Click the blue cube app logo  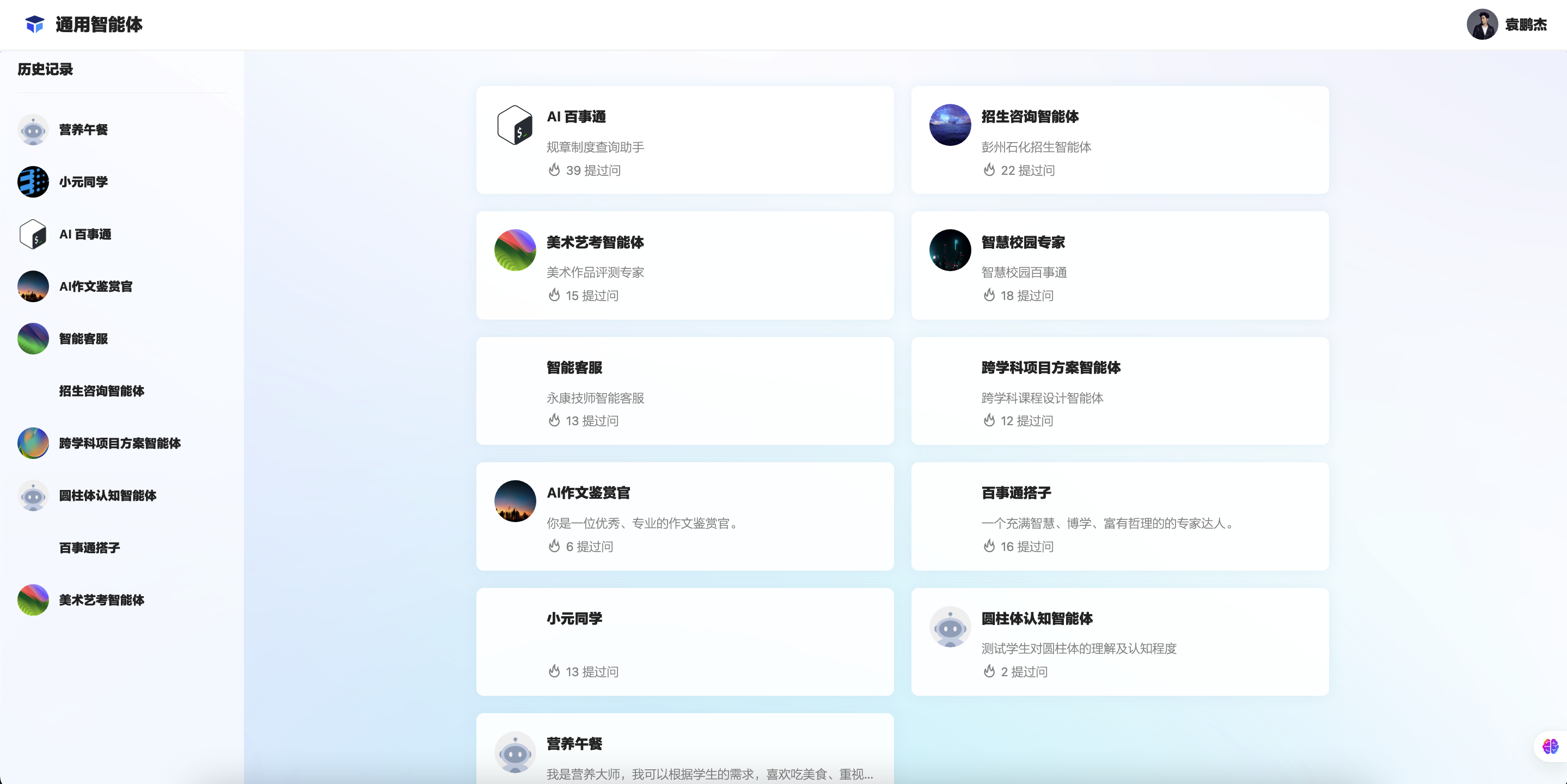point(35,24)
